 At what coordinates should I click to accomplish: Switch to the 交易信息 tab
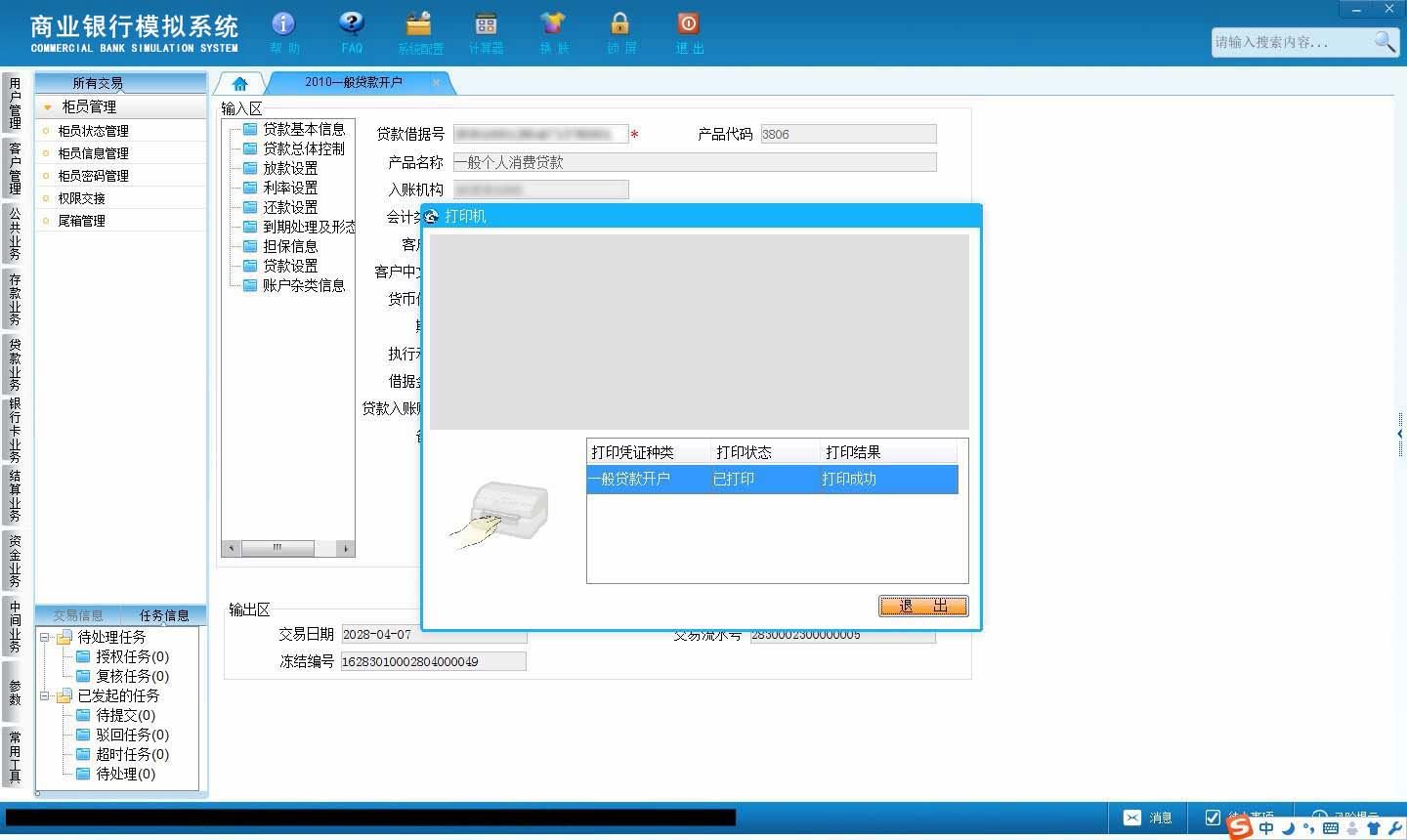pos(78,615)
